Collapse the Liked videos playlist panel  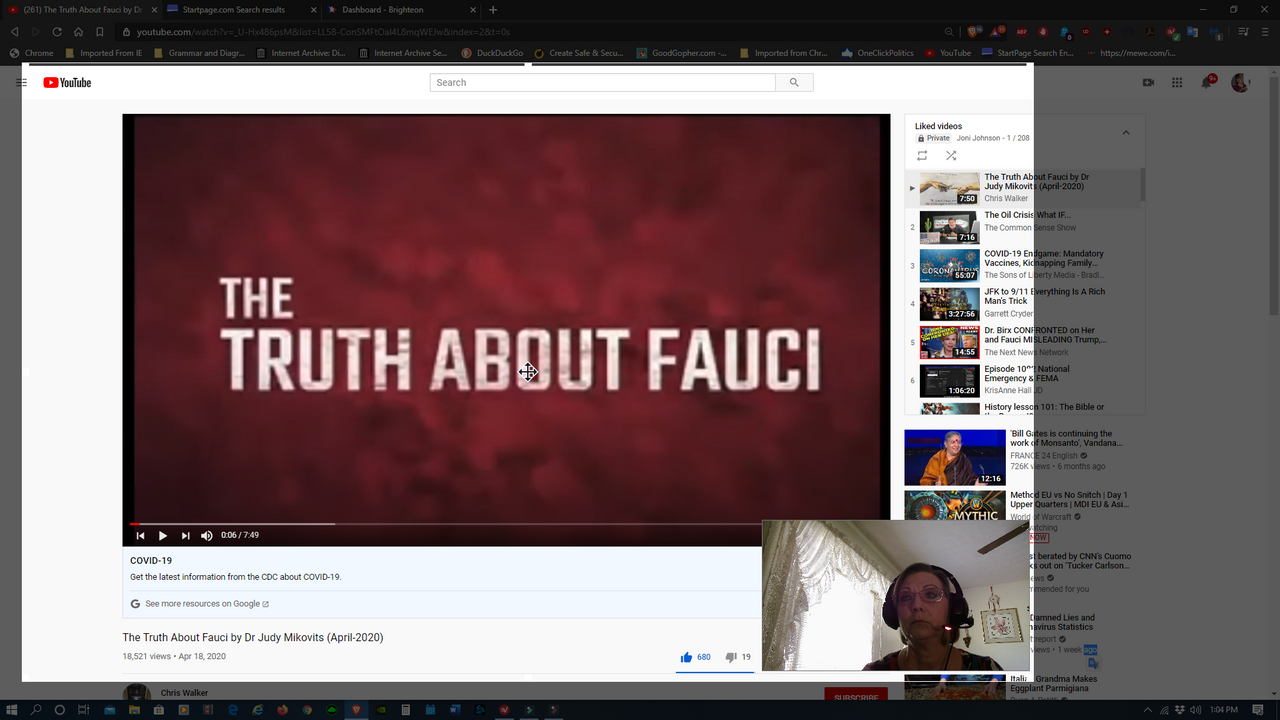(1125, 133)
